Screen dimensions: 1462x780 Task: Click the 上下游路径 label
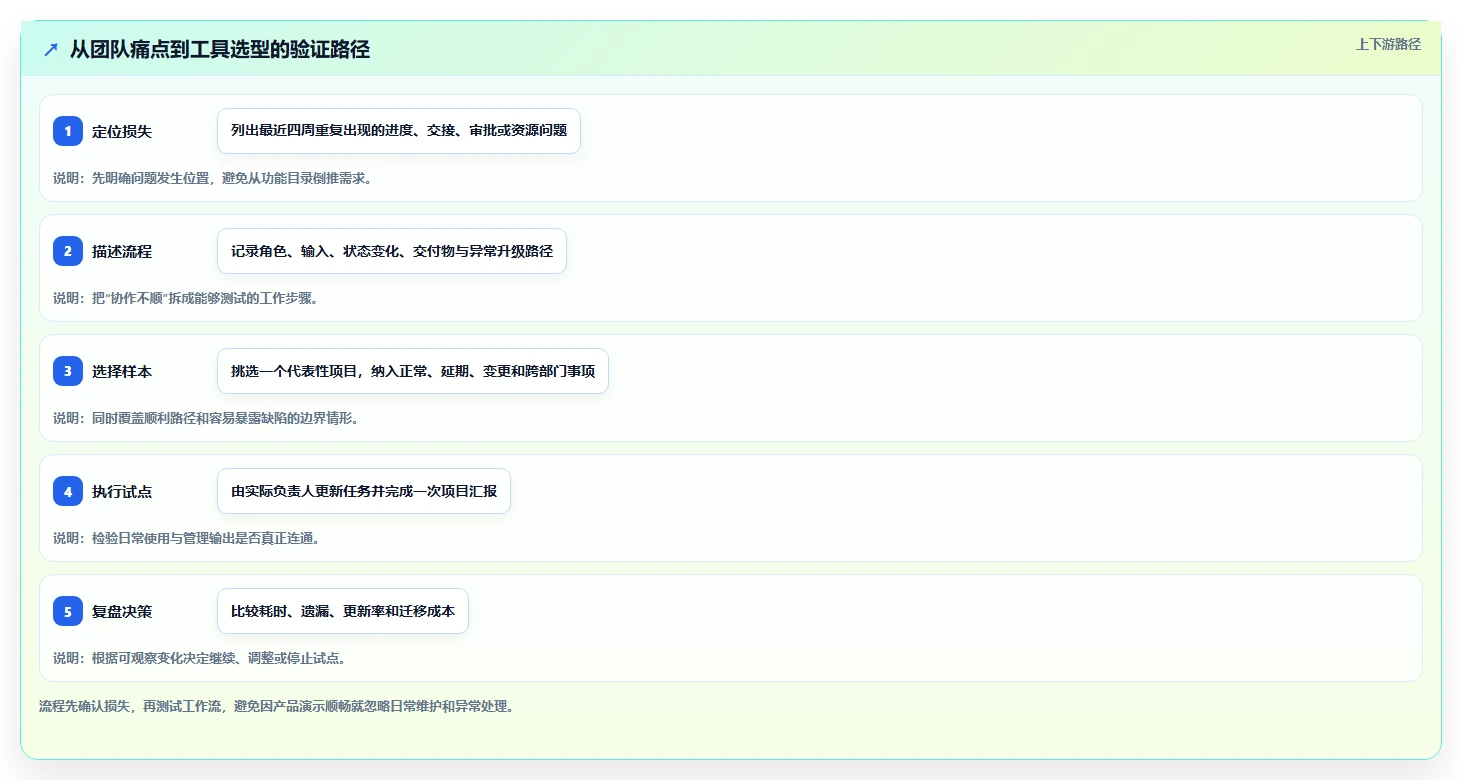tap(1388, 44)
